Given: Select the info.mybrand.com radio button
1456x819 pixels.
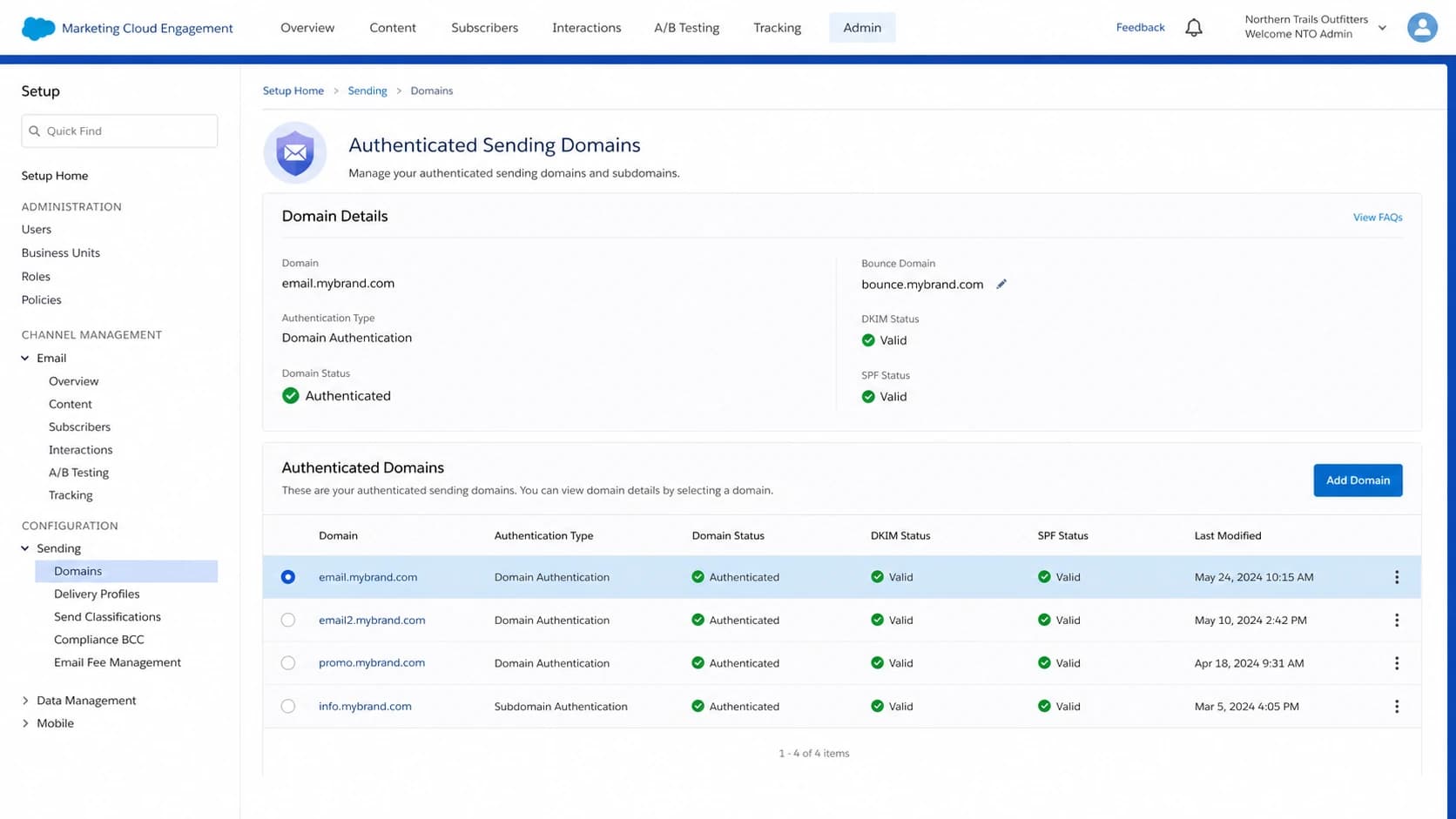Looking at the screenshot, I should coord(288,706).
